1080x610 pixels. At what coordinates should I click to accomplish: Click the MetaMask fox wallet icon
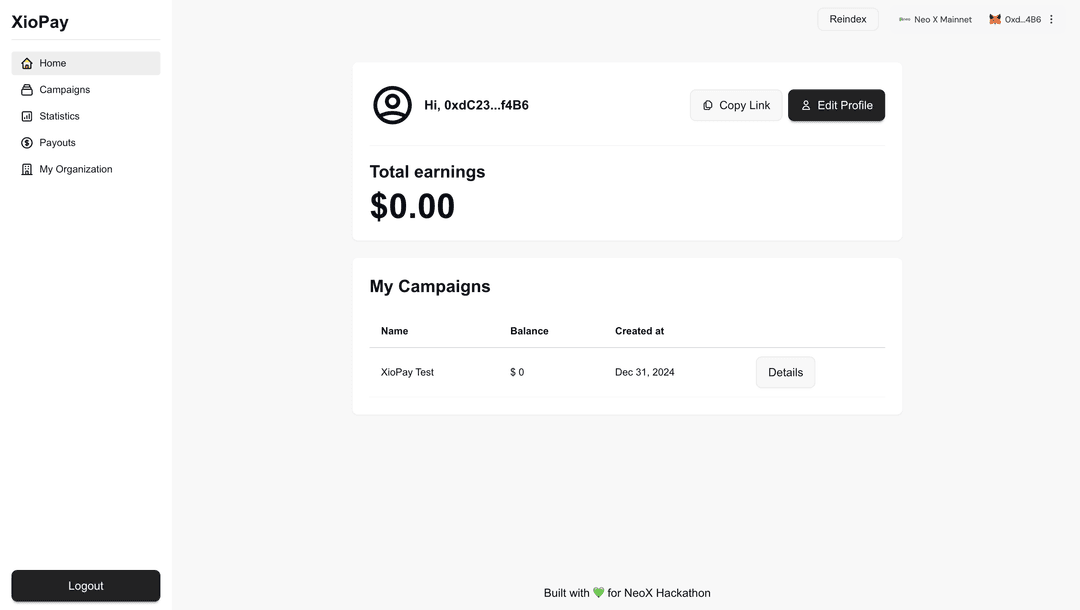(x=995, y=19)
